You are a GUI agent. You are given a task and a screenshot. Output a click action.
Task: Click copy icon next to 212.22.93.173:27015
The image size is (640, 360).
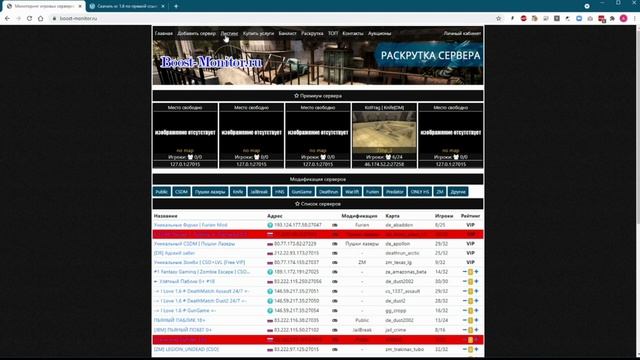(x=335, y=253)
